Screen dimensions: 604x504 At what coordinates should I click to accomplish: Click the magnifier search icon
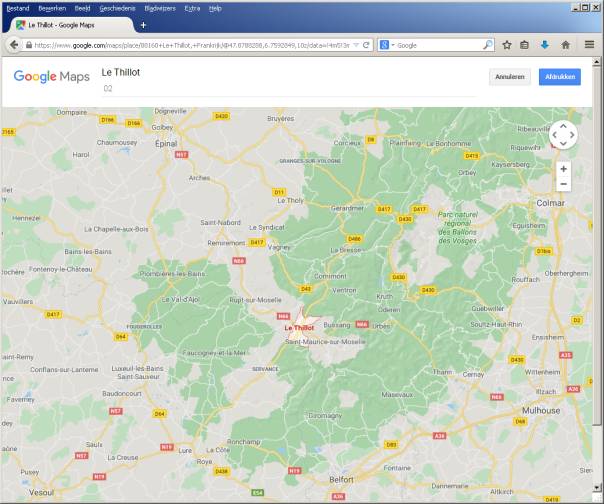point(488,45)
